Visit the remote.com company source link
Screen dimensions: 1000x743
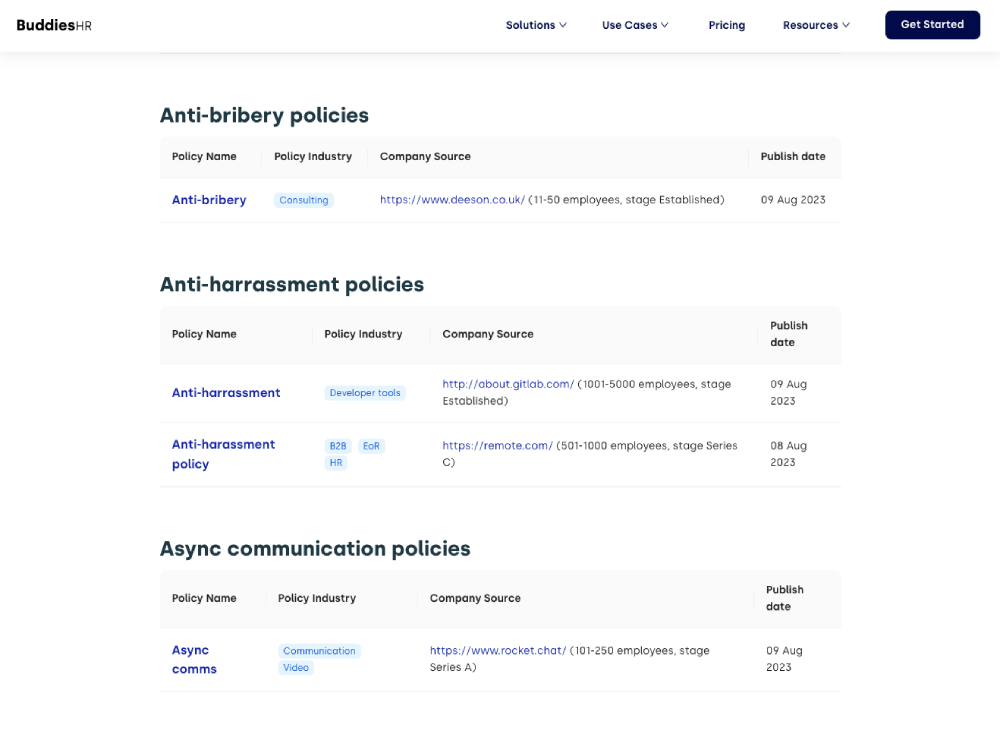[x=497, y=445]
